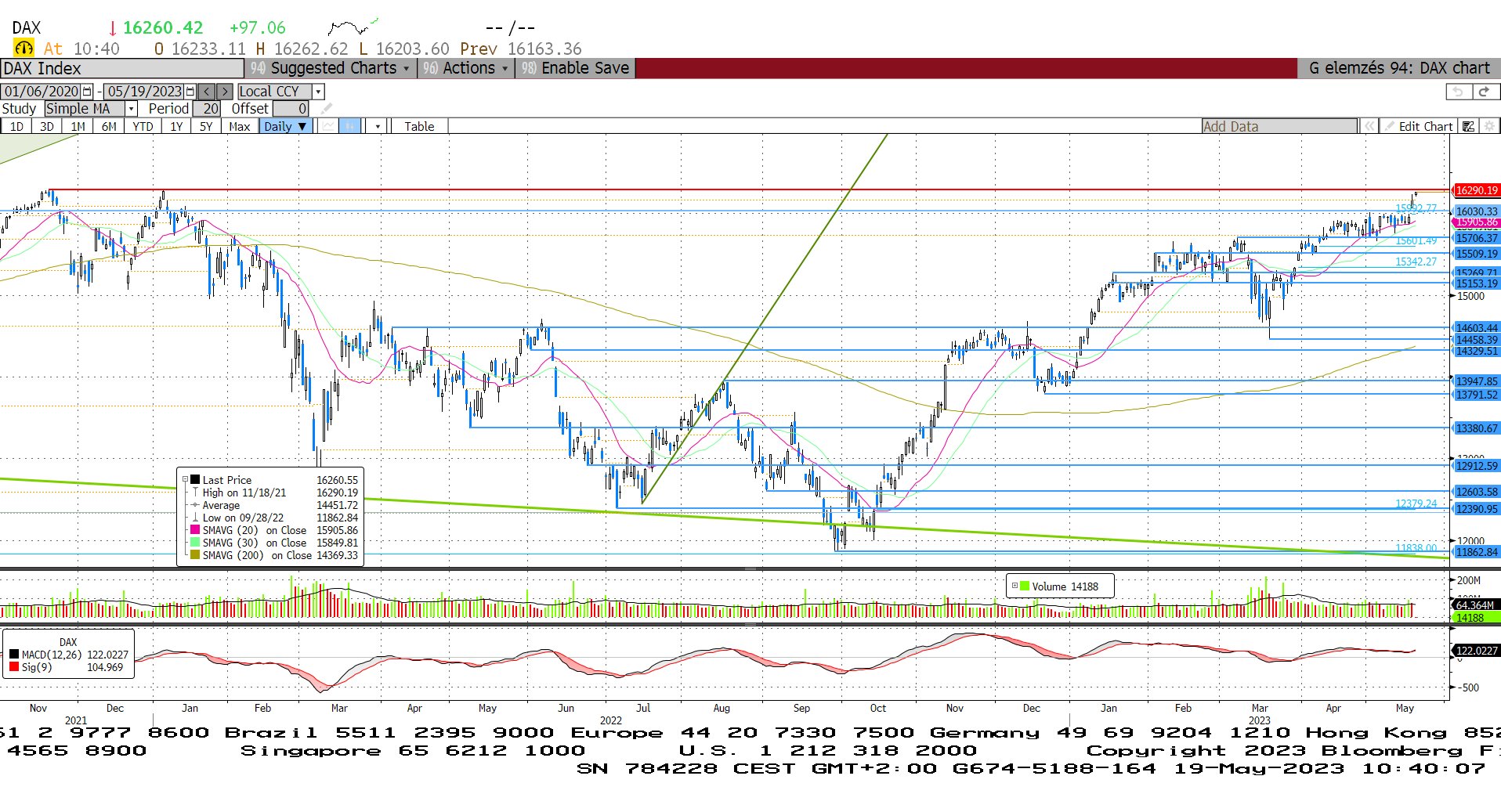This screenshot has width=1501, height=812.
Task: Undo last chart change
Action: 1458,92
